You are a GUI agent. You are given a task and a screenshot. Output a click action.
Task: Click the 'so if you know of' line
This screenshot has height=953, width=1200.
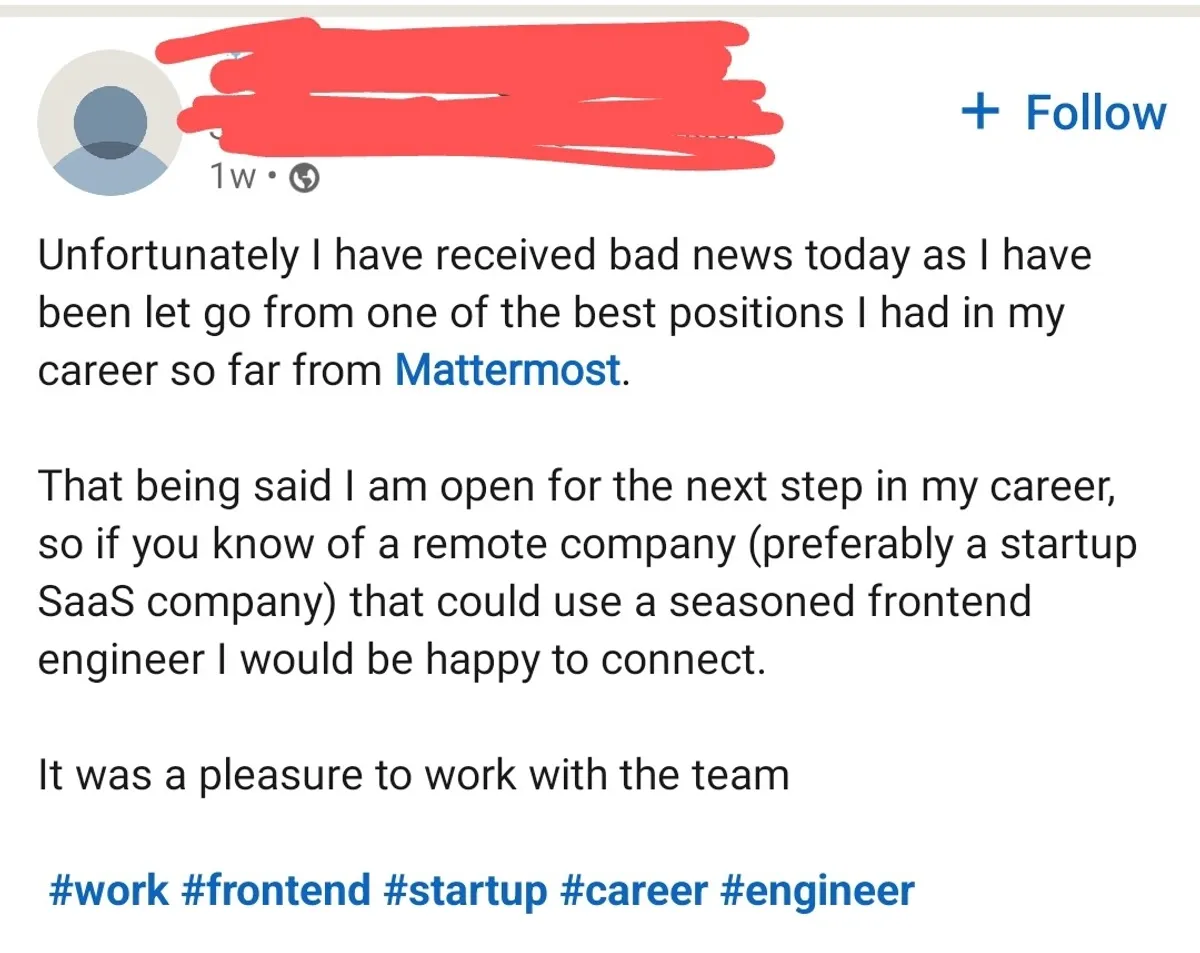pos(587,545)
